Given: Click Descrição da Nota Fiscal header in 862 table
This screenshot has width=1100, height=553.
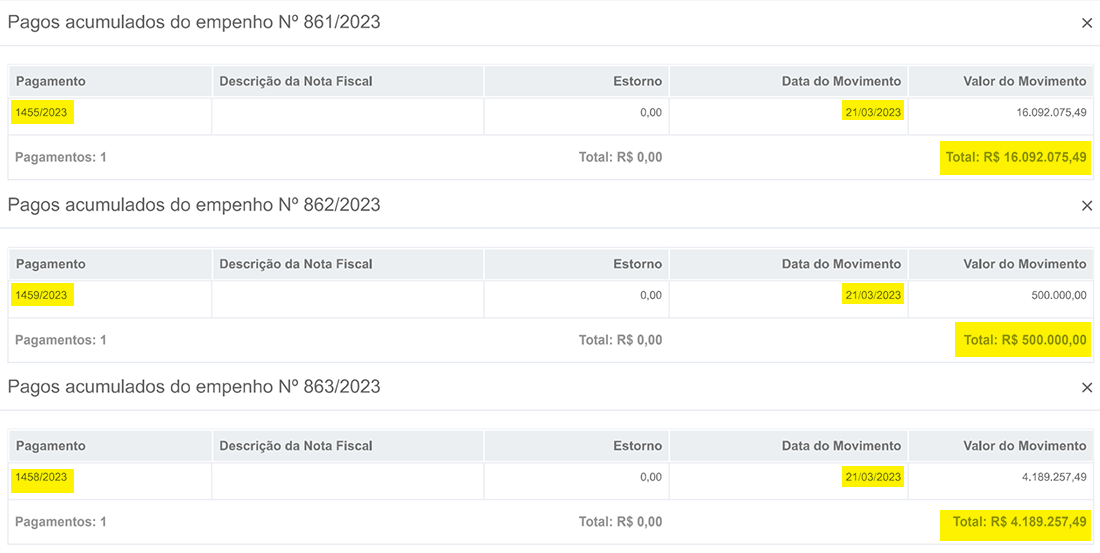Looking at the screenshot, I should click(295, 264).
